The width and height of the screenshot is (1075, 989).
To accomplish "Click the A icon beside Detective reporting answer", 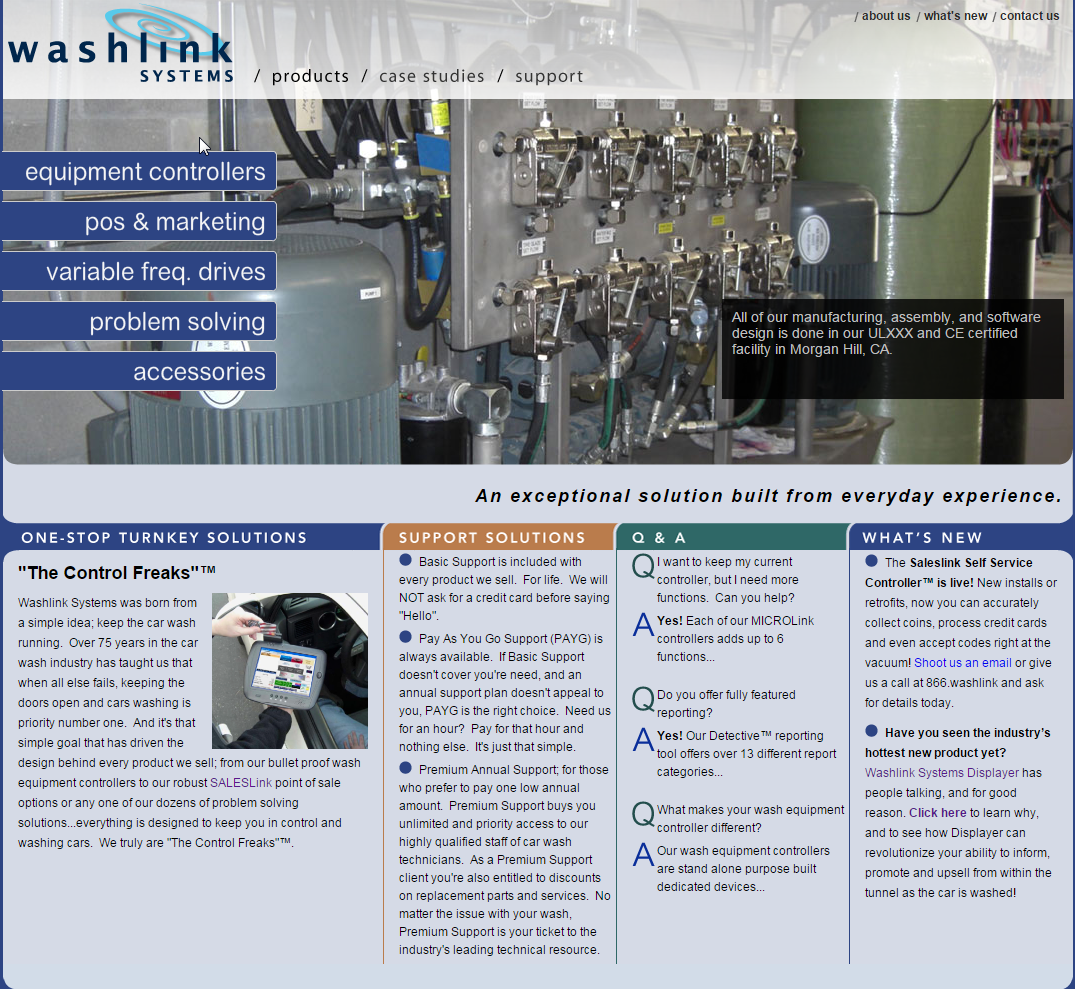I will click(x=643, y=740).
